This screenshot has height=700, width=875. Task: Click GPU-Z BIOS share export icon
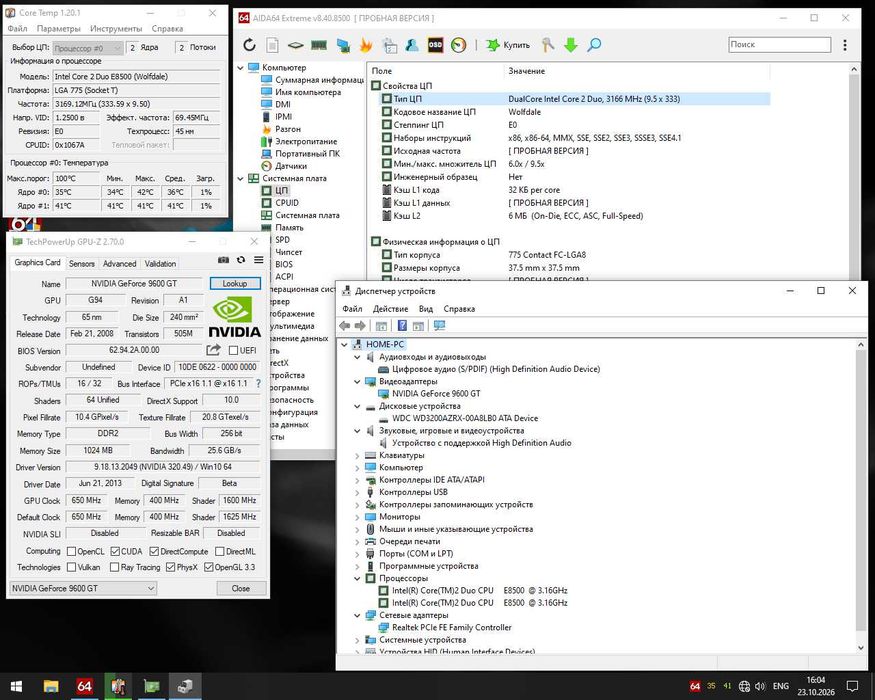pyautogui.click(x=213, y=350)
